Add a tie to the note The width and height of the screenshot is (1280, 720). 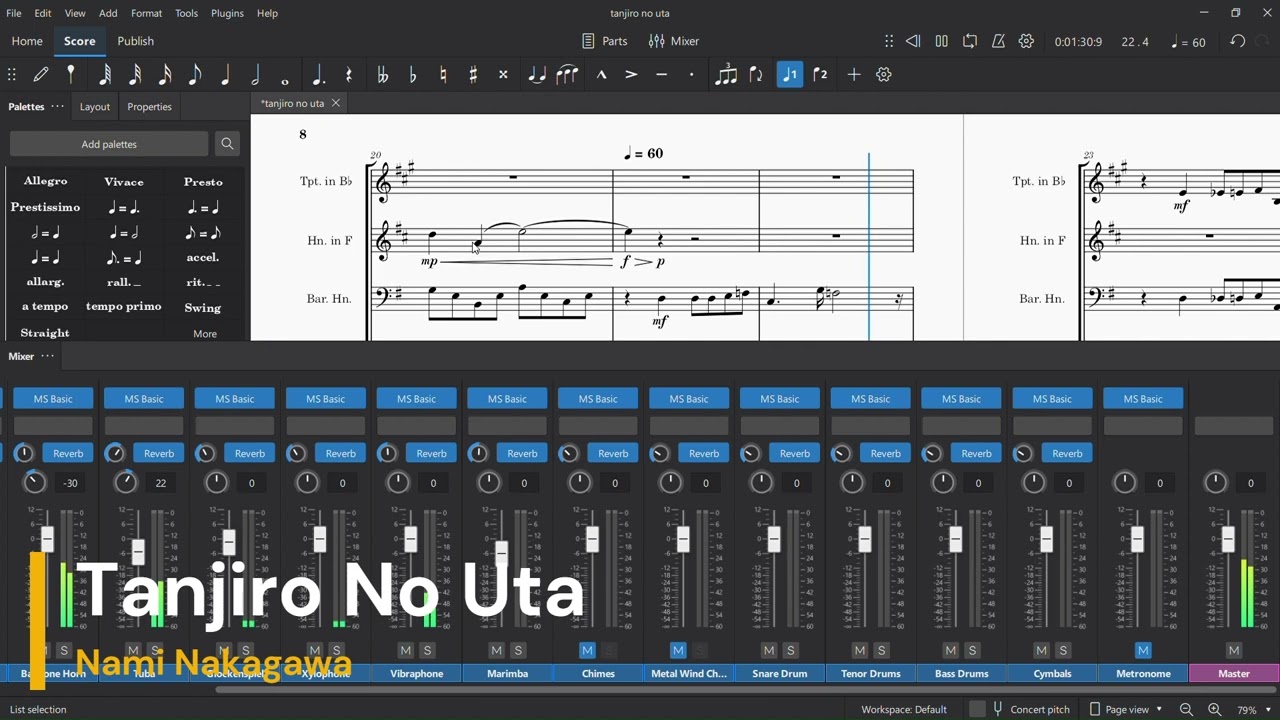tap(537, 75)
